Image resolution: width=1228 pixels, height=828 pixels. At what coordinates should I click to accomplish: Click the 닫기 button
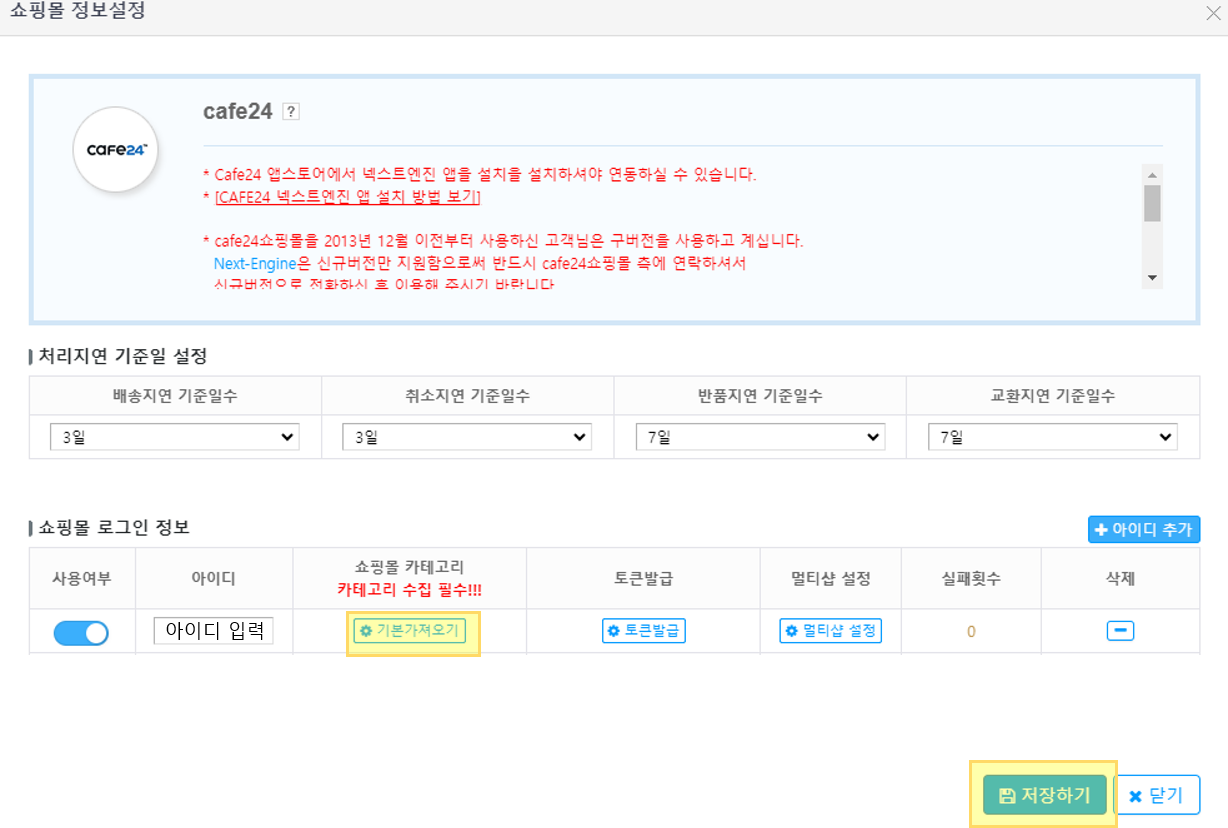[1157, 795]
